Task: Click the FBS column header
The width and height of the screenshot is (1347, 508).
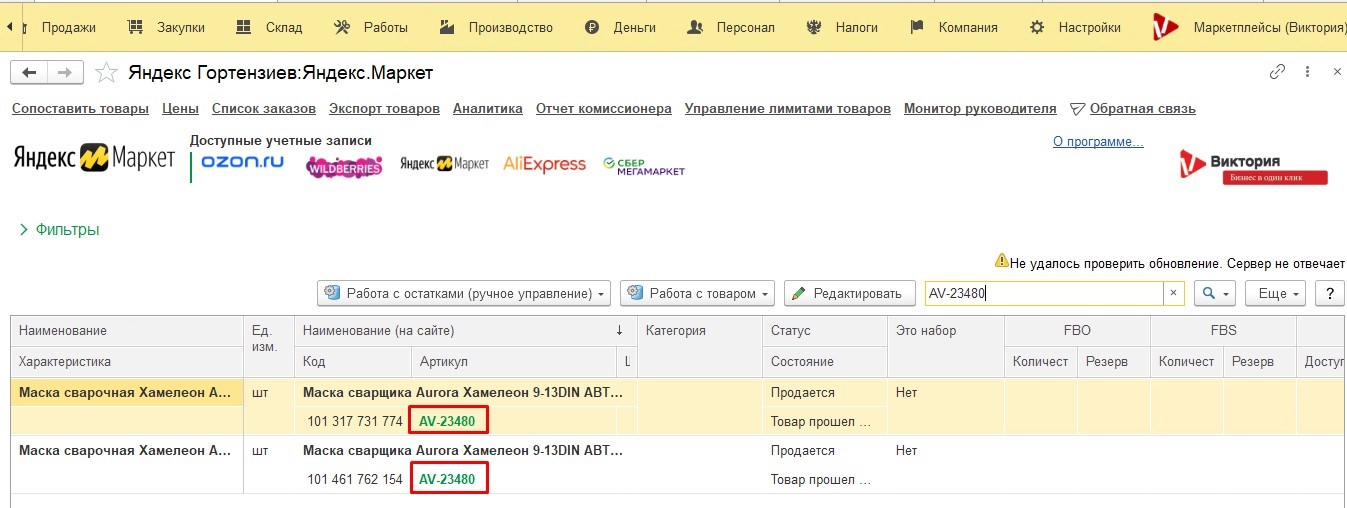Action: [1223, 330]
